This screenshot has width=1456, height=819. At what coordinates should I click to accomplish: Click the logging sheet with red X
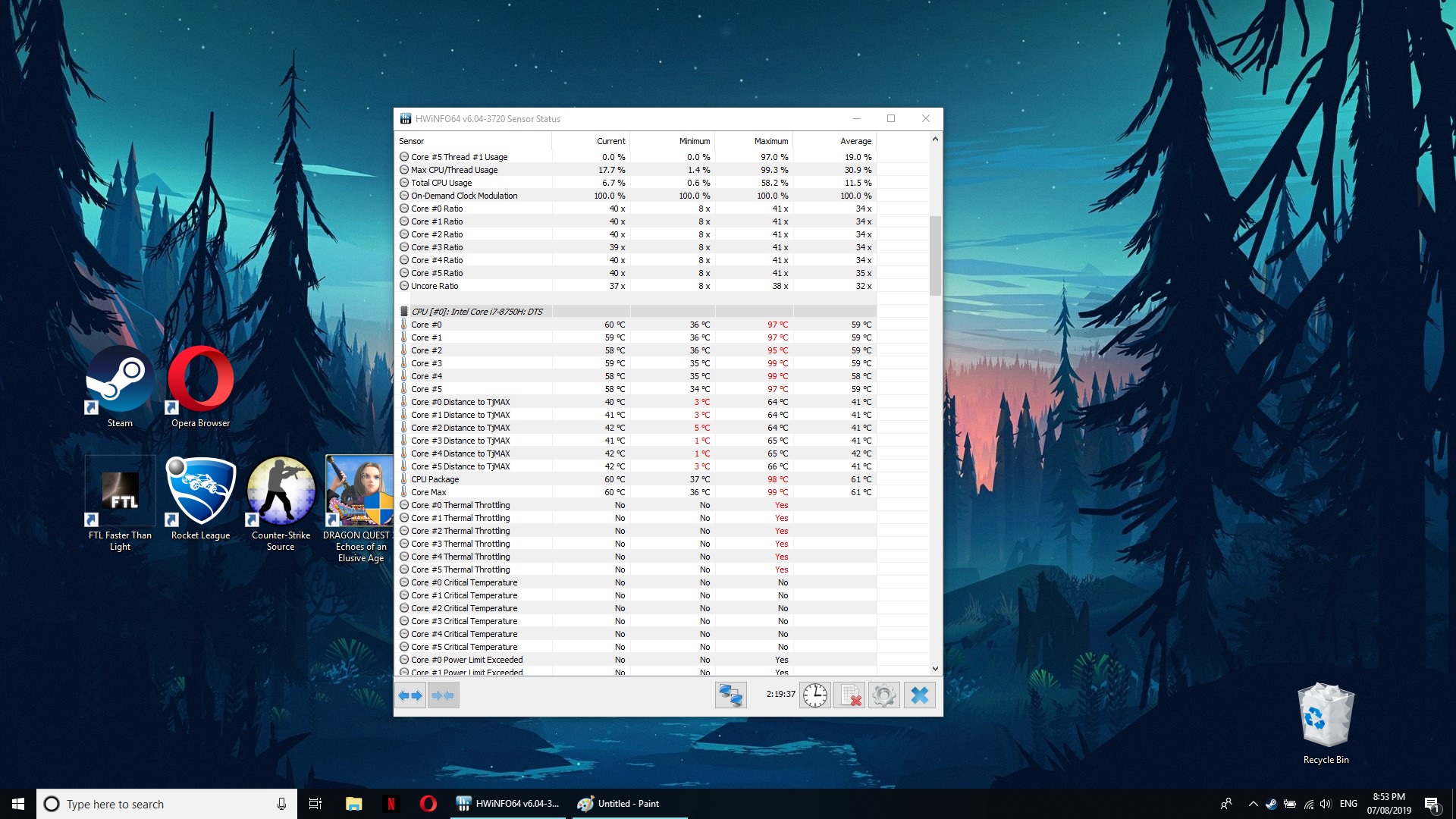click(849, 695)
